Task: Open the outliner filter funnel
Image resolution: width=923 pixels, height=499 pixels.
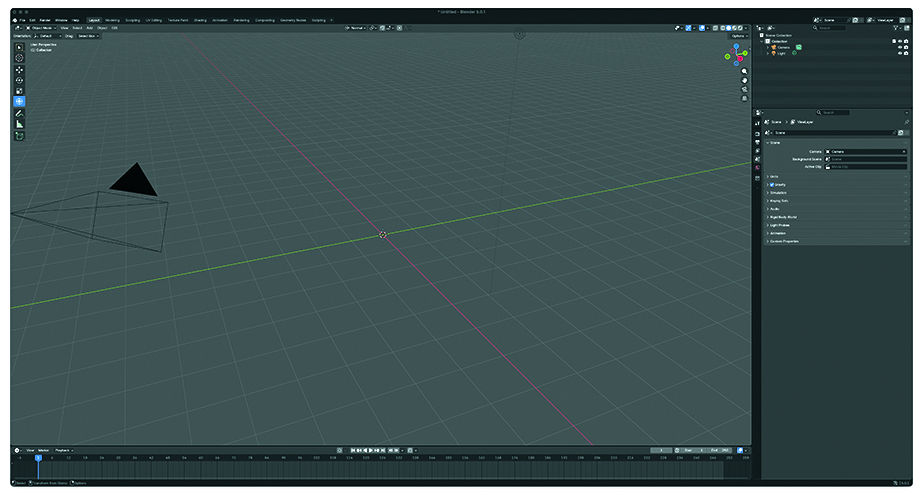Action: click(x=896, y=28)
